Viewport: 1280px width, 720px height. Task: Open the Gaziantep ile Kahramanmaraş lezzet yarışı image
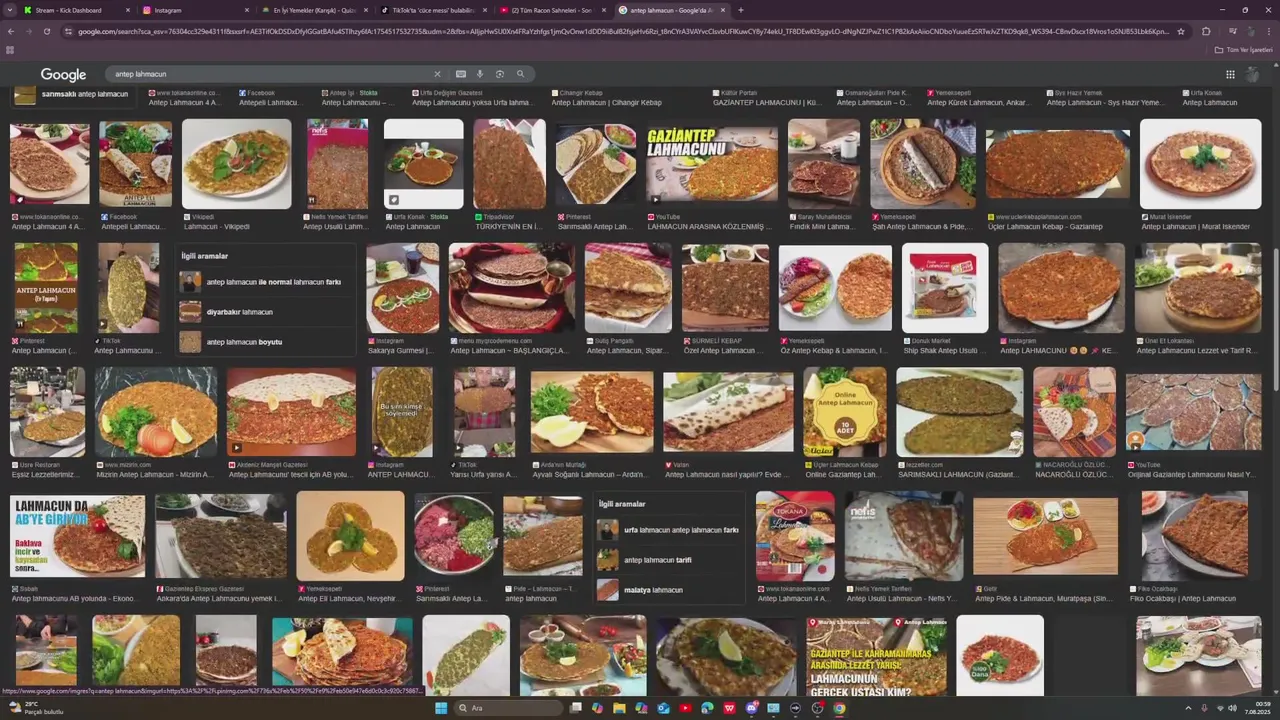point(877,656)
